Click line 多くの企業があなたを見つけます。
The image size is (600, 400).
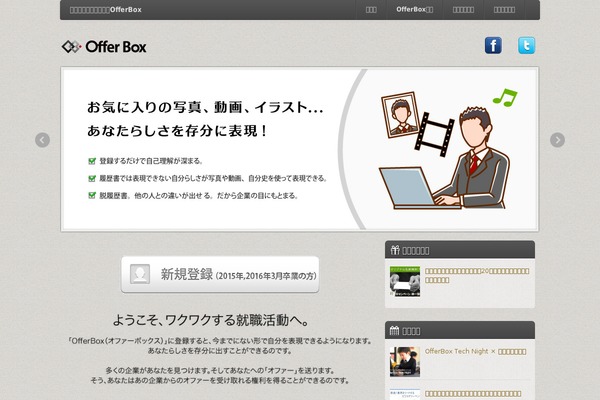click(220, 371)
